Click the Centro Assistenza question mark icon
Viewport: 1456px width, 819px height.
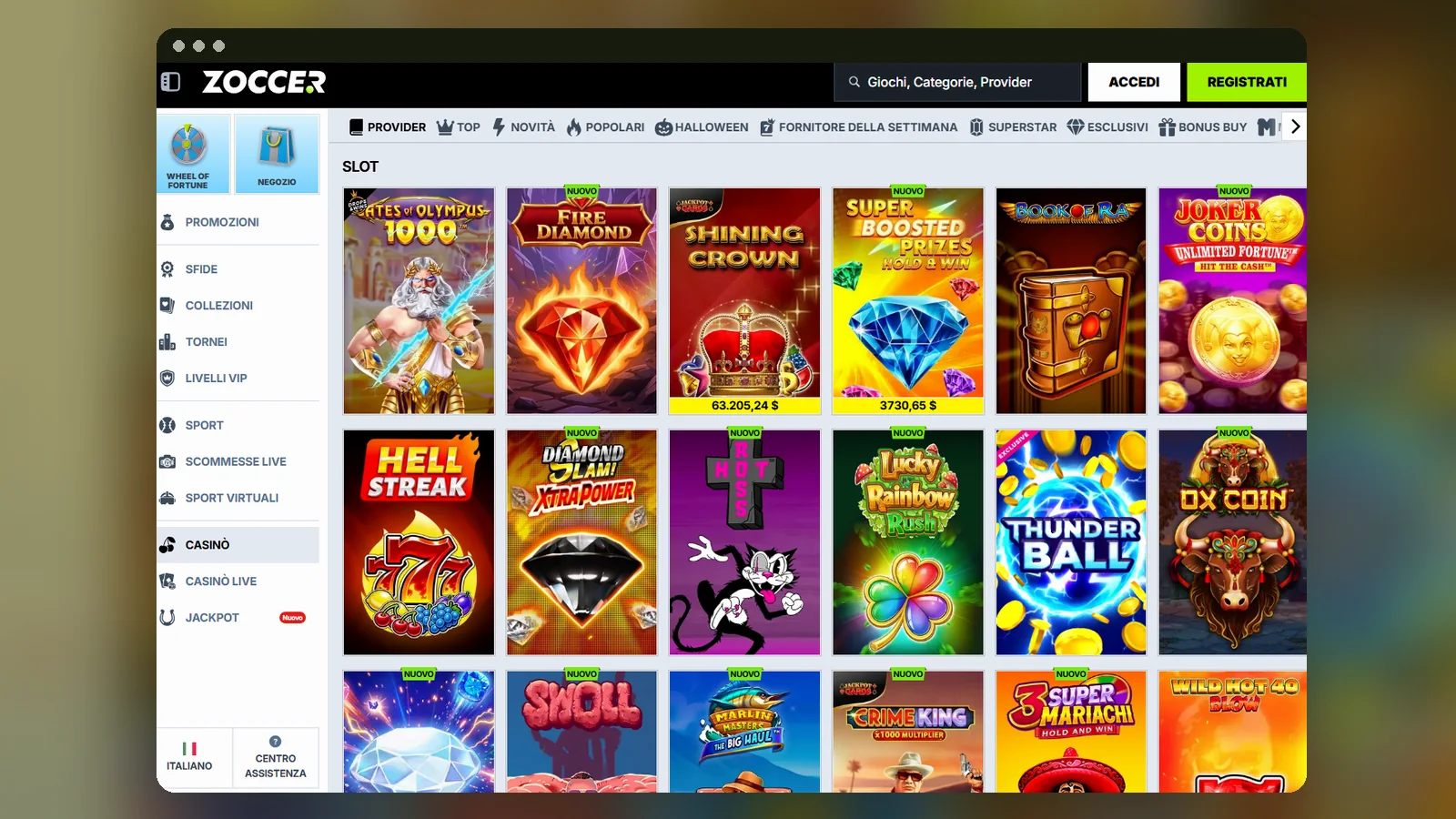tap(275, 742)
